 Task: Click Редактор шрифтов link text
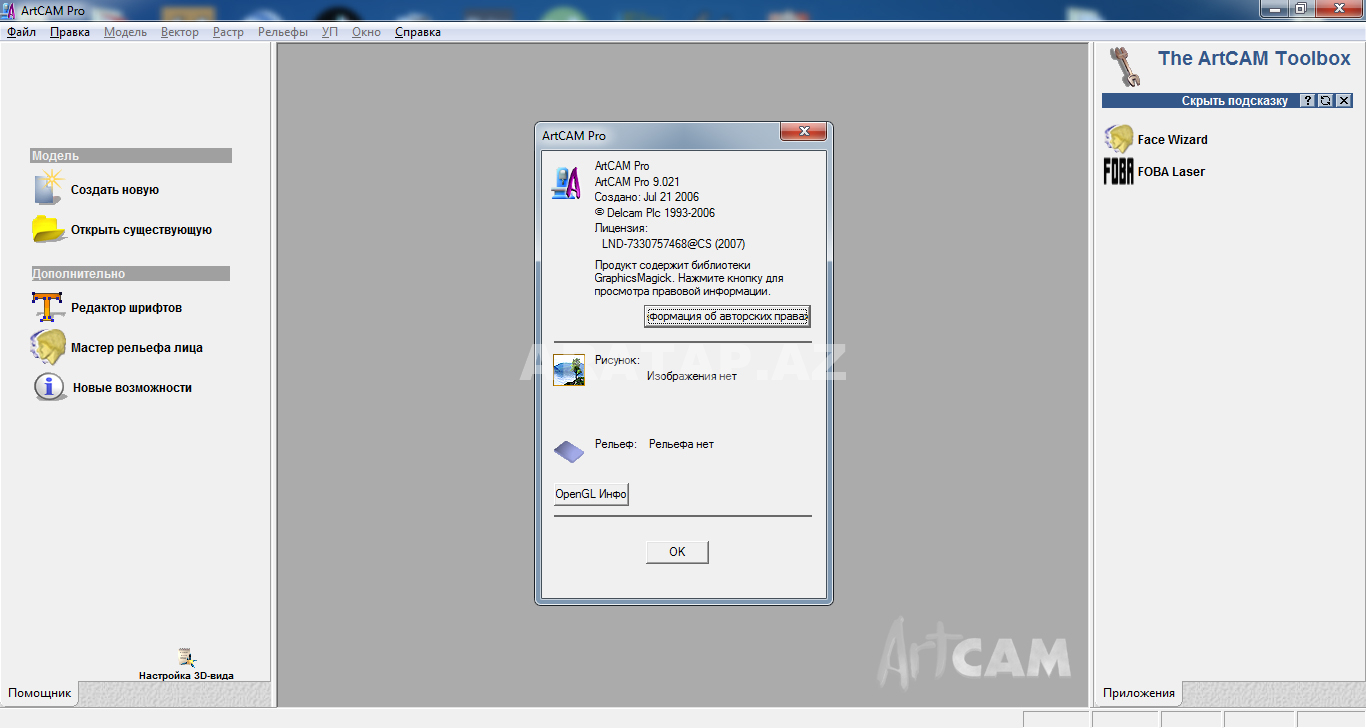[126, 308]
